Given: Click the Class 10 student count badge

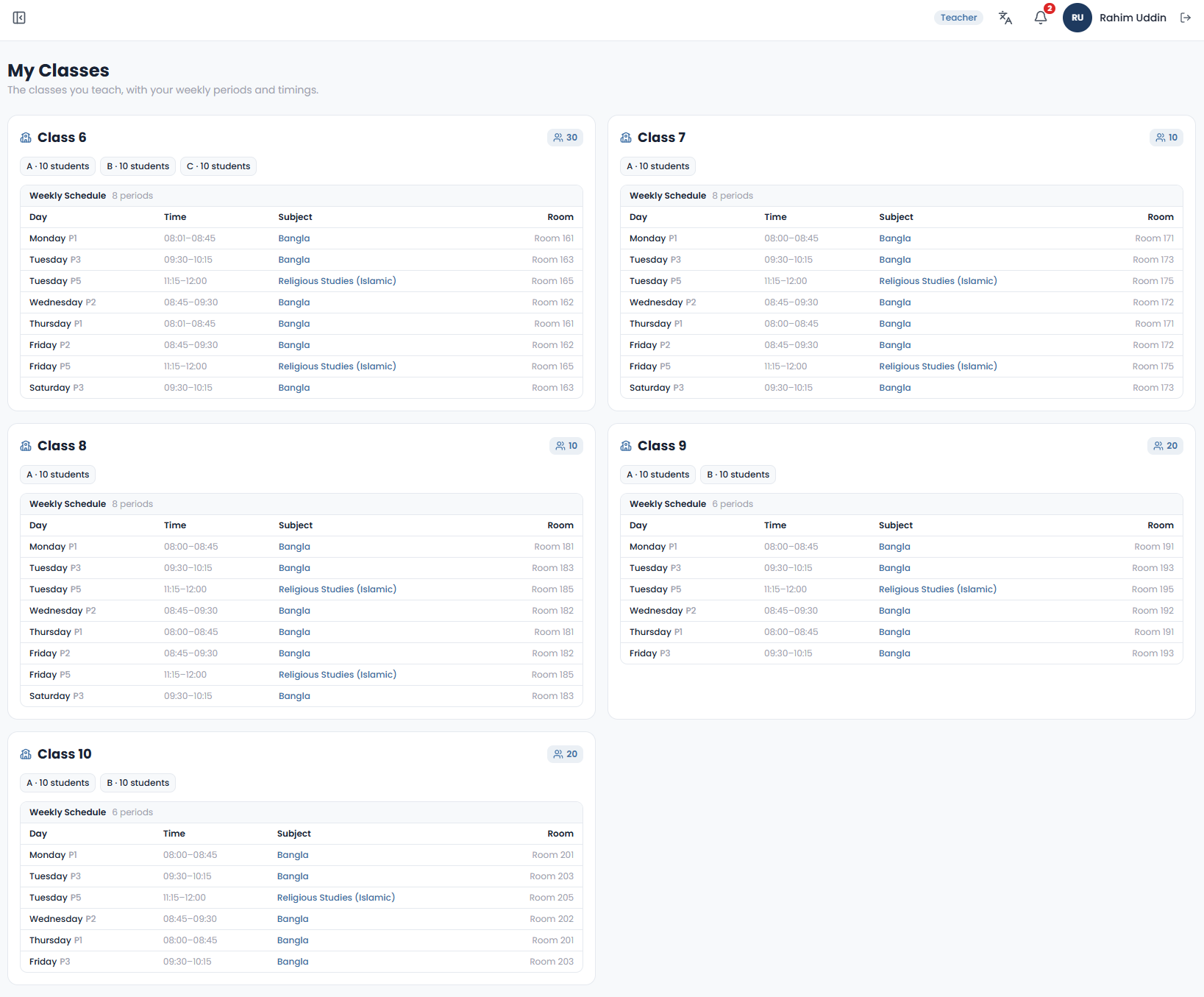Looking at the screenshot, I should coord(565,754).
